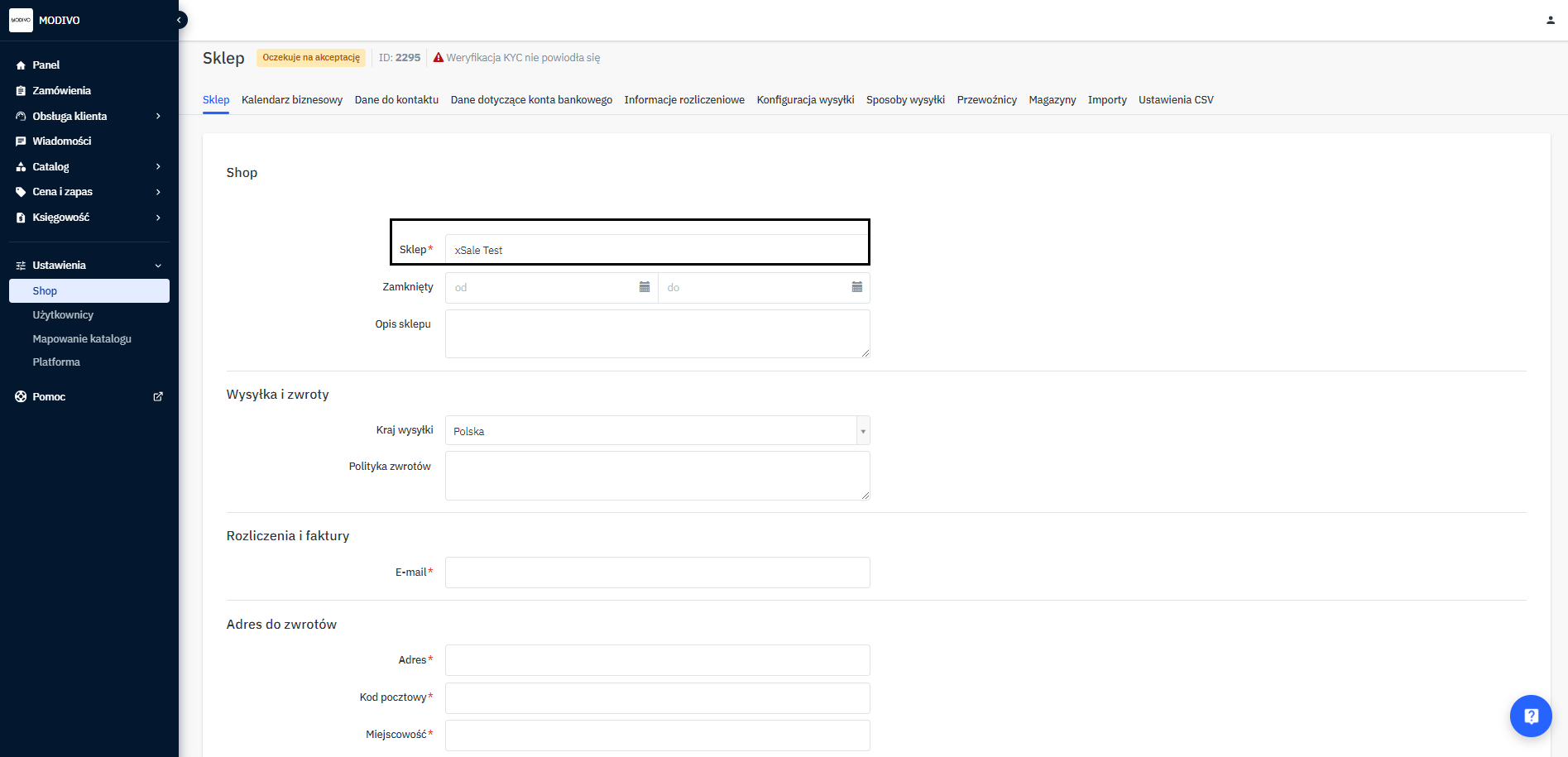
Task: Open Mapowanie katalogu page
Action: coord(82,339)
